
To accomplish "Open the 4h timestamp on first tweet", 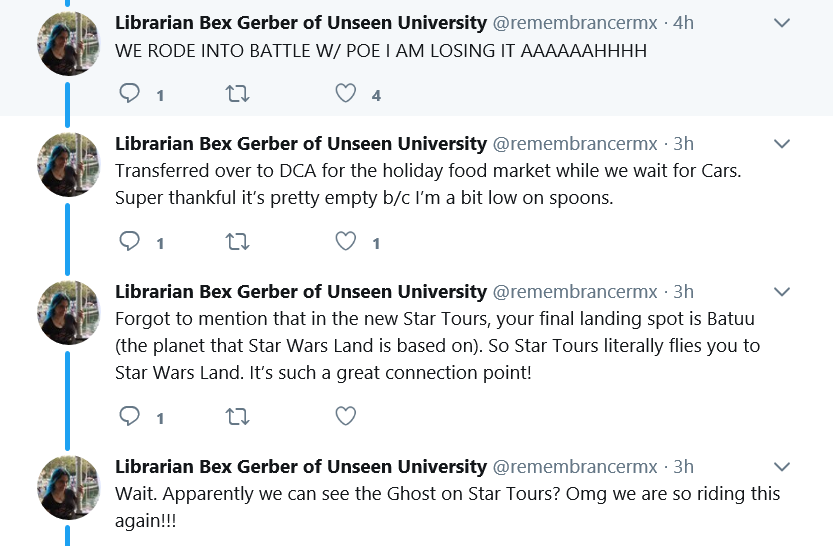I will point(683,23).
